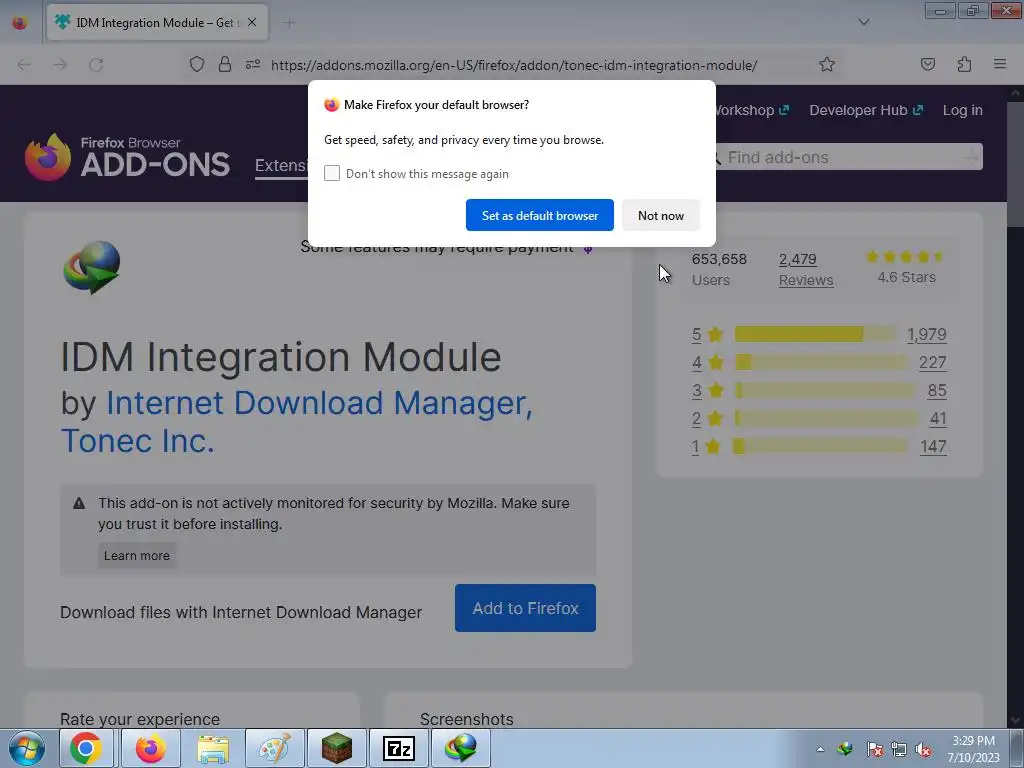The height and width of the screenshot is (768, 1024).
Task: Click Learn more about add-on security
Action: click(x=136, y=555)
